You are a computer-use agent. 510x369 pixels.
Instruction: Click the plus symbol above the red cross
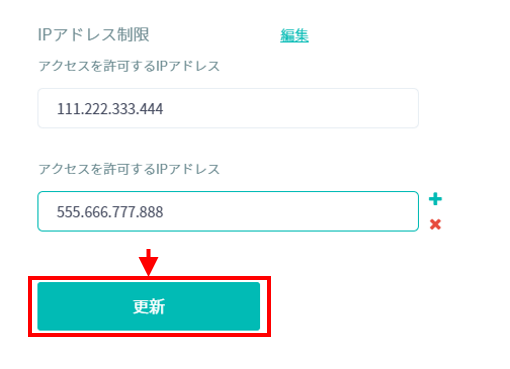tap(435, 199)
